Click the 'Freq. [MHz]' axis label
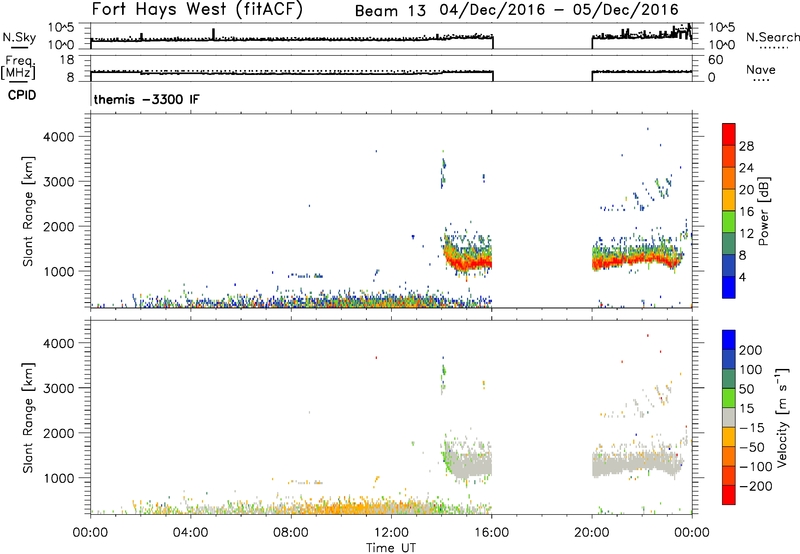Image resolution: width=800 pixels, height=554 pixels. pos(18,67)
